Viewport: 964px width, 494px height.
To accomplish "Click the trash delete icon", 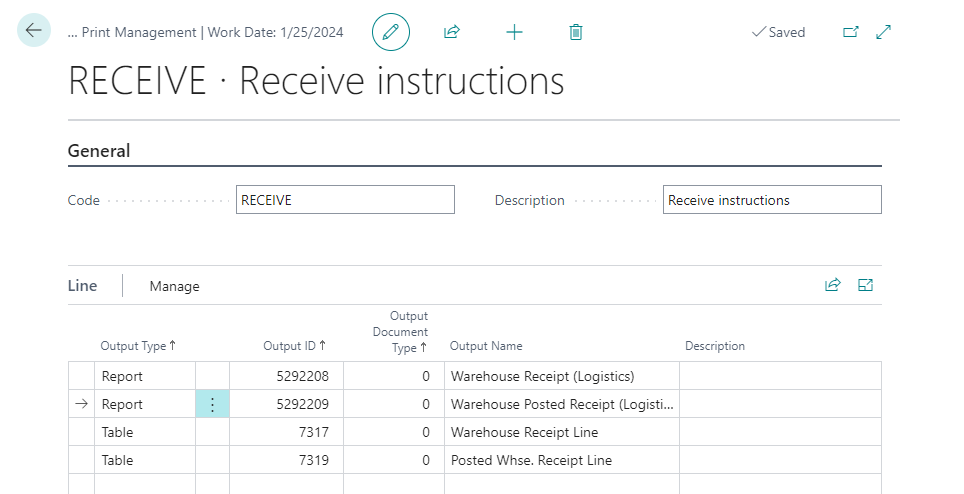I will pyautogui.click(x=576, y=32).
